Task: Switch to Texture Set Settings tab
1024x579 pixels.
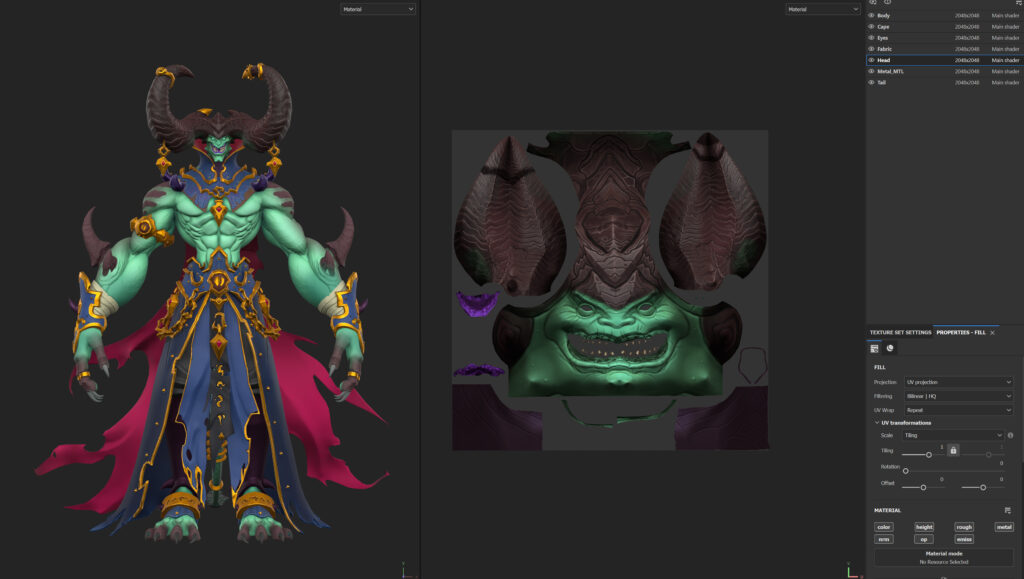Action: tap(900, 332)
